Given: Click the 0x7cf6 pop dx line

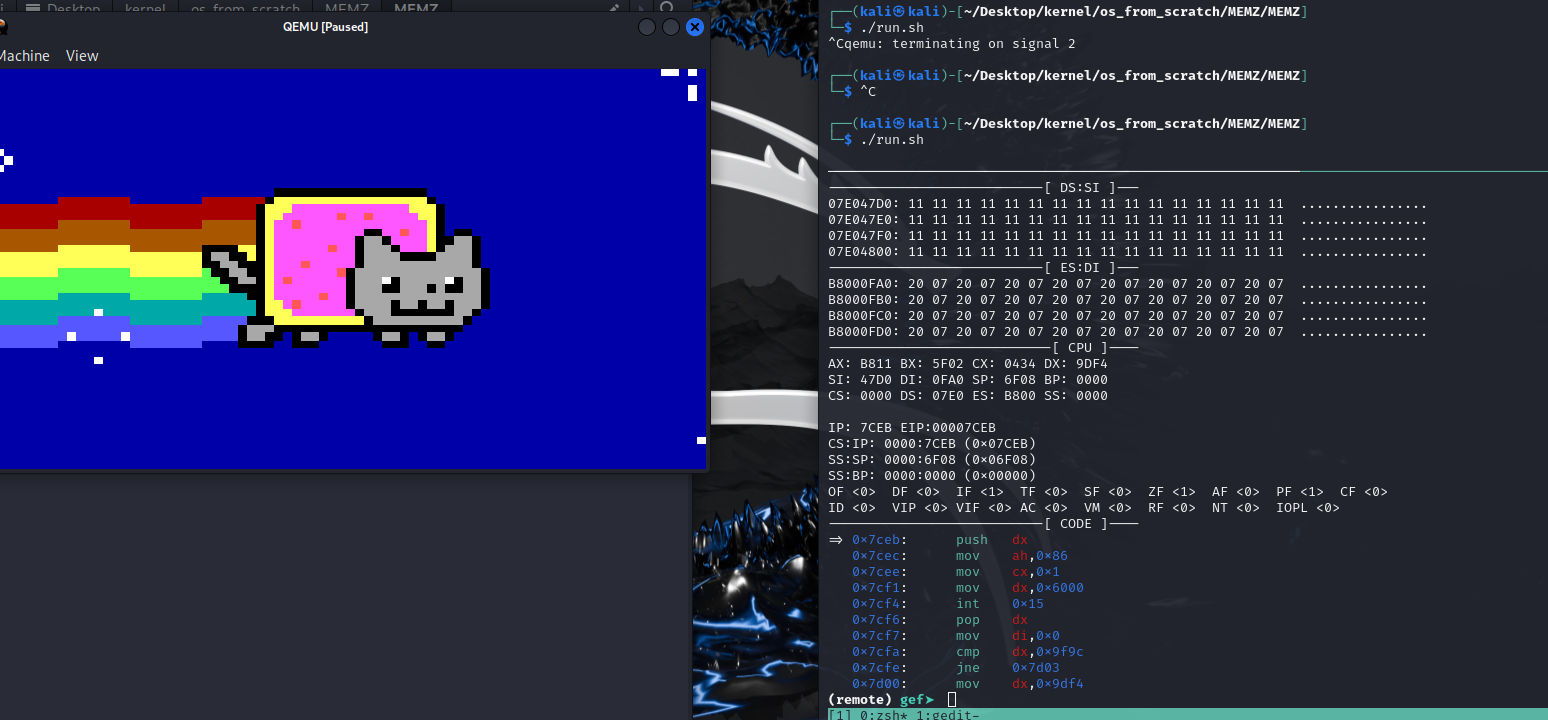Looking at the screenshot, I should (x=940, y=620).
